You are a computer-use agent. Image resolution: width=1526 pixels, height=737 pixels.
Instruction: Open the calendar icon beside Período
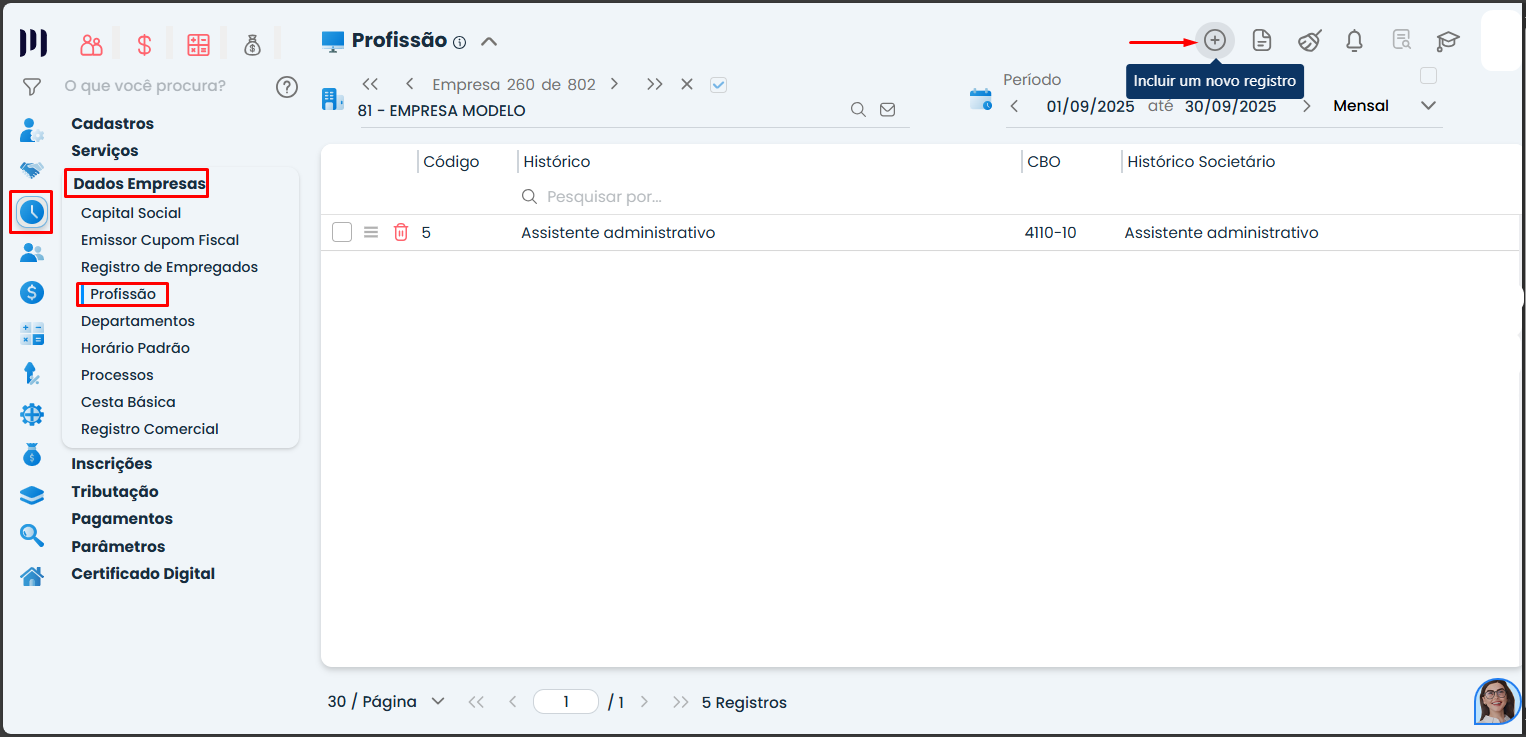(x=981, y=99)
